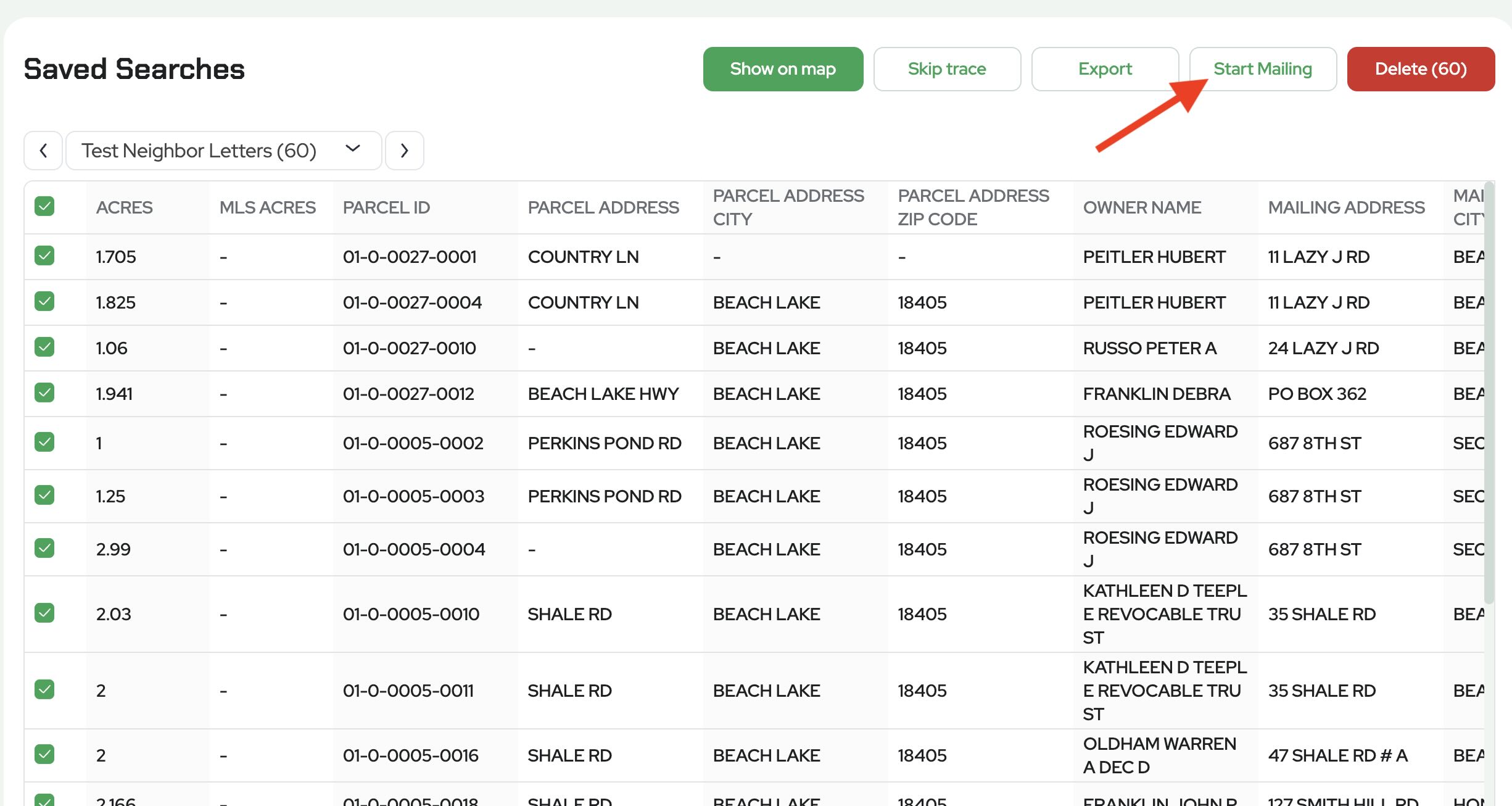This screenshot has width=1512, height=806.
Task: Sort by the ACRES column header
Action: [124, 207]
